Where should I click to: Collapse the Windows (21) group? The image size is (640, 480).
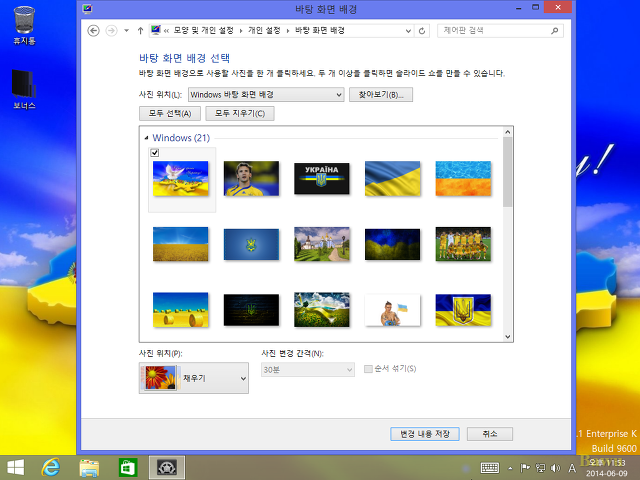pyautogui.click(x=147, y=138)
